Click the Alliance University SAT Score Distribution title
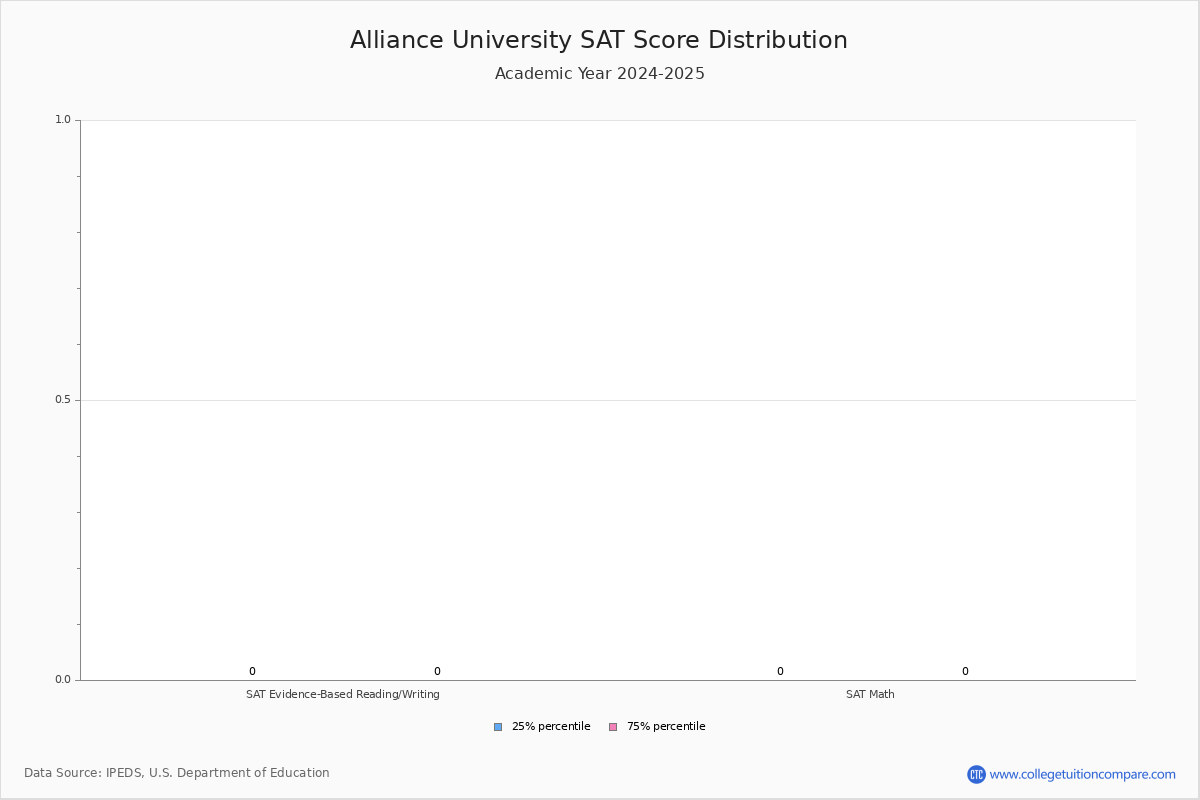The image size is (1200, 800). point(598,40)
